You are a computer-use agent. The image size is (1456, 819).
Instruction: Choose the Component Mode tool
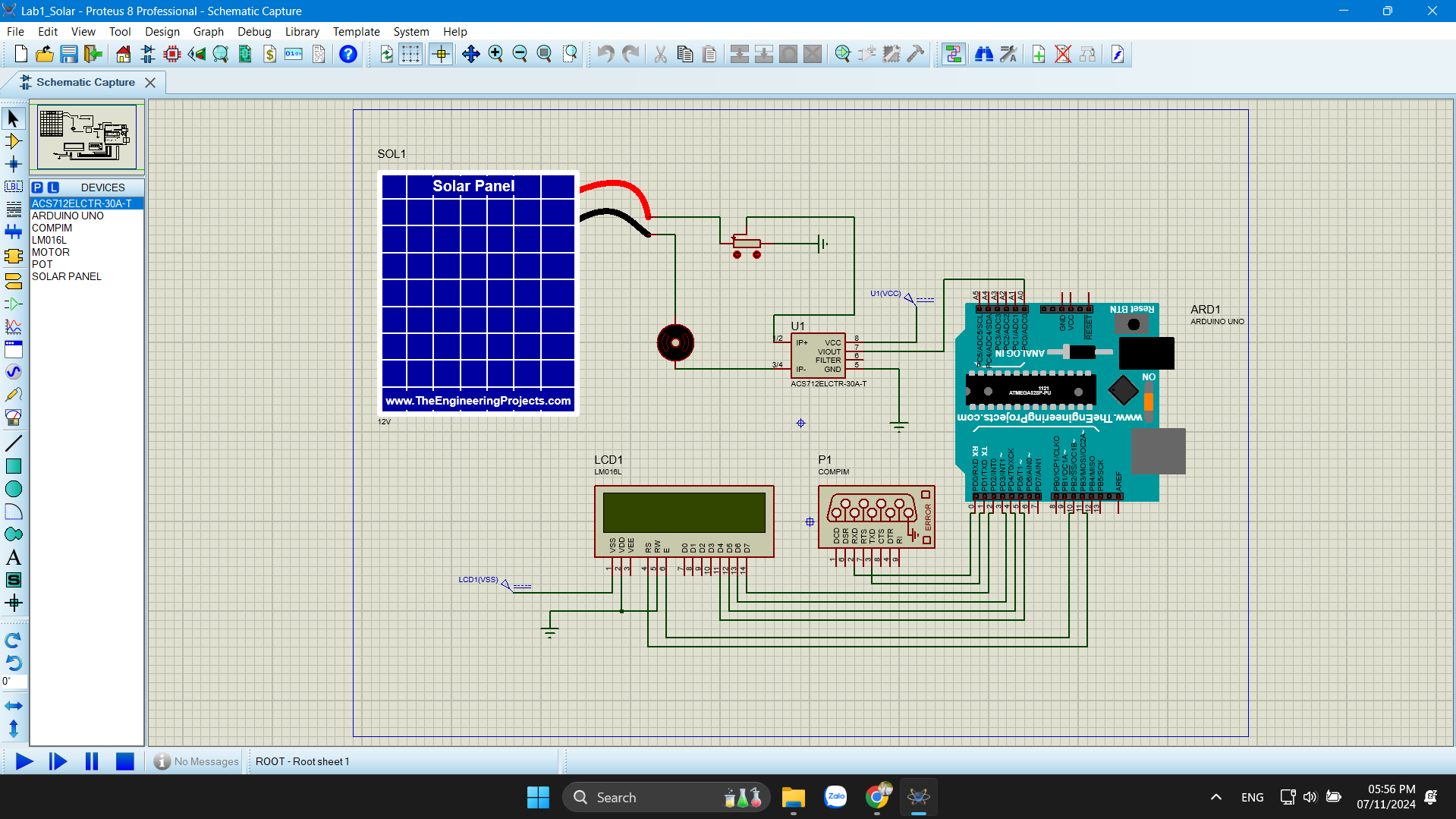point(14,141)
